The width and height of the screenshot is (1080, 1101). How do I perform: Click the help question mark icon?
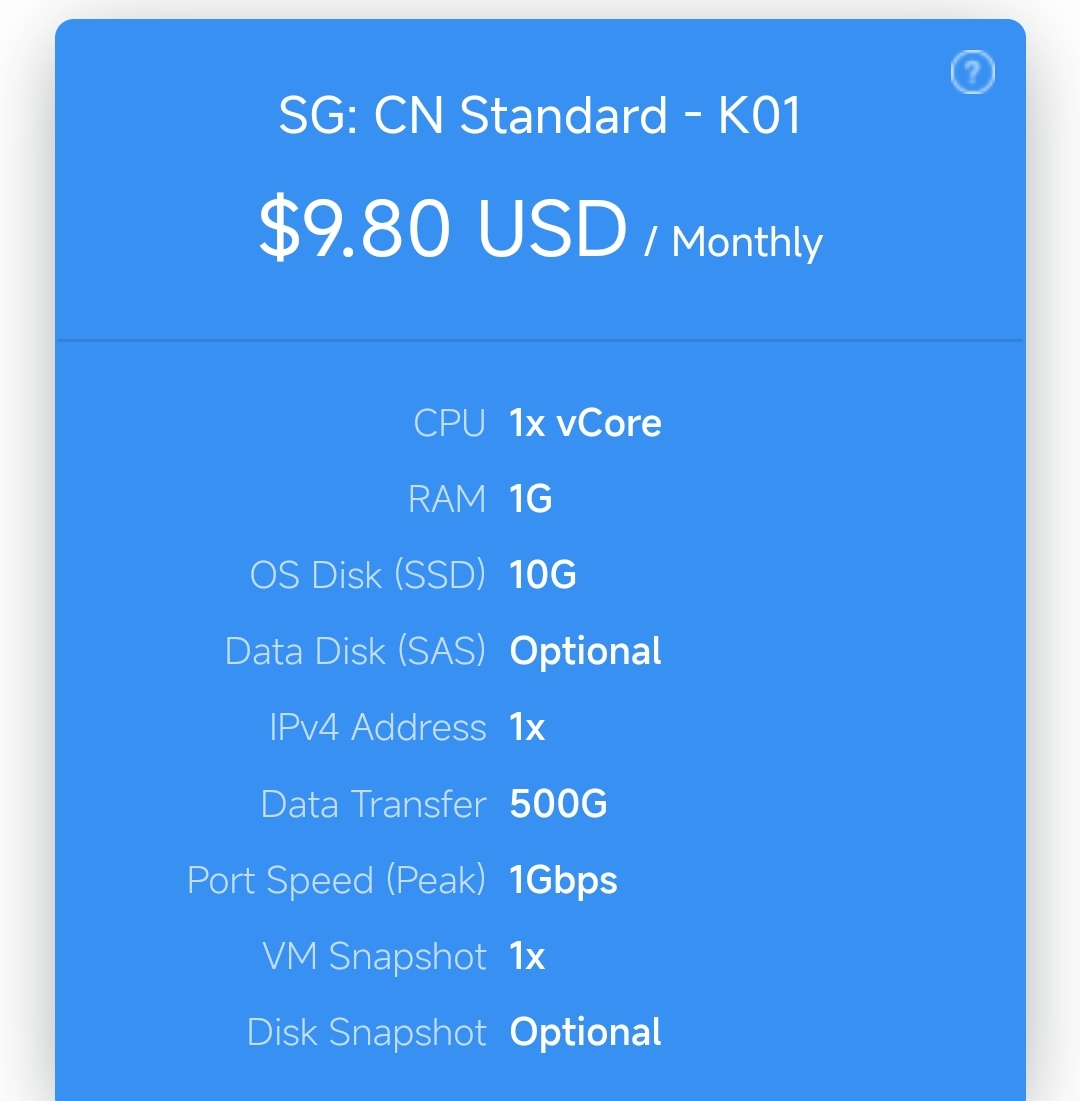(972, 73)
